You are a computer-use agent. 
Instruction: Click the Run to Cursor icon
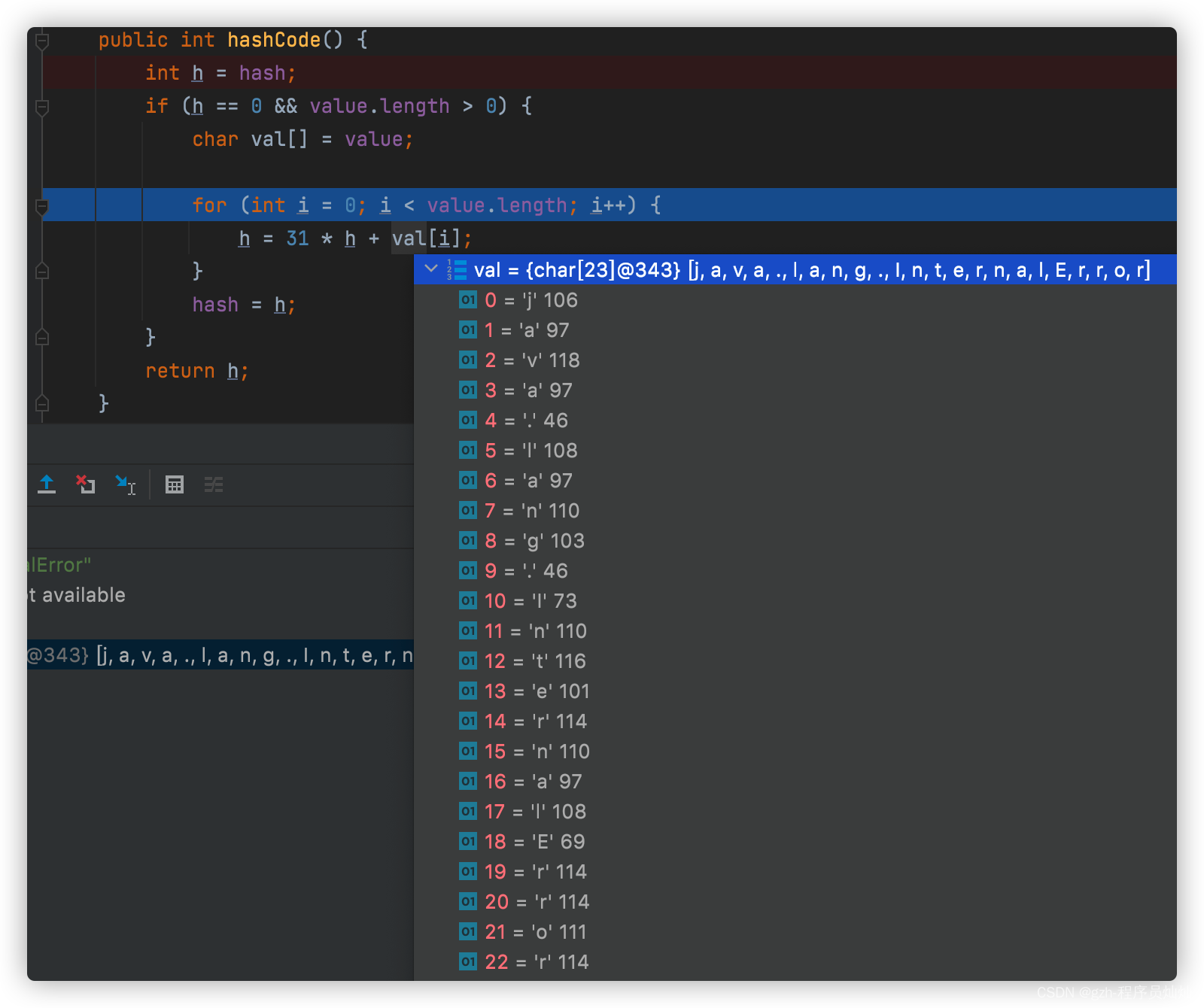(125, 484)
